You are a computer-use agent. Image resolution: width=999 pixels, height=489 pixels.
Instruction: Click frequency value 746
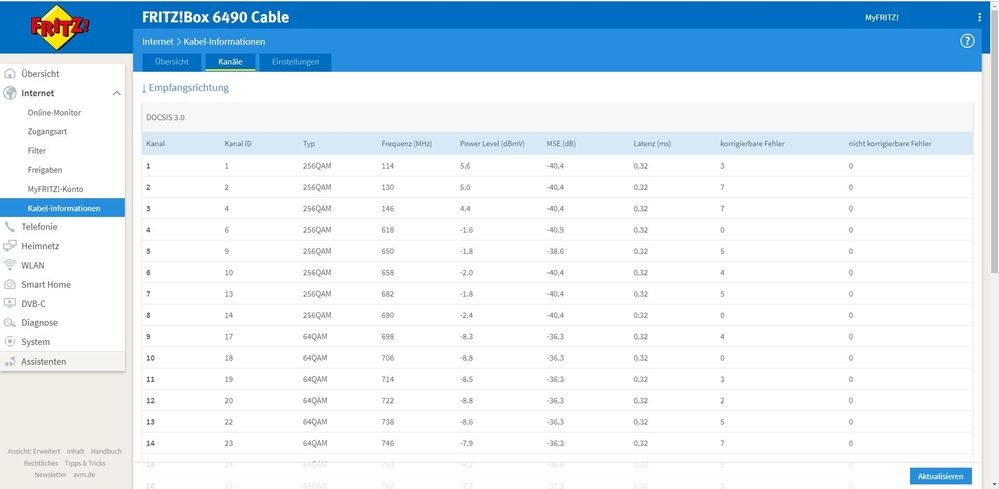click(387, 443)
